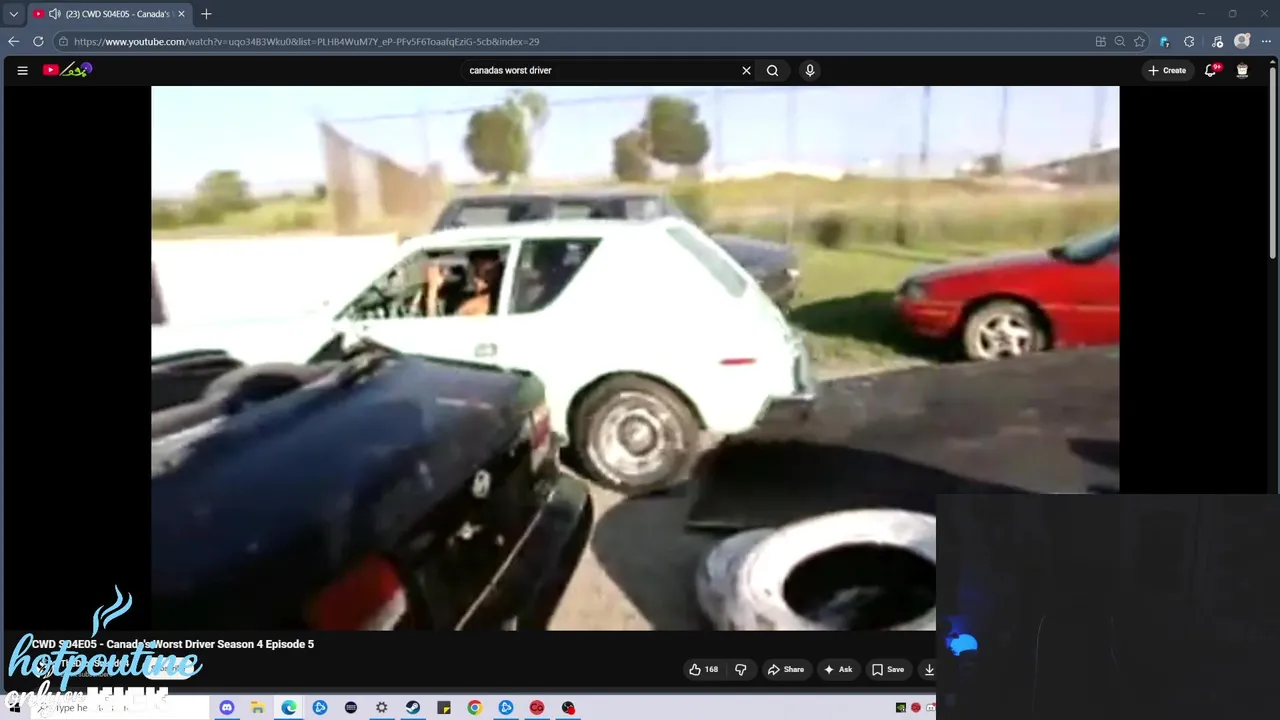Open File Explorer from the taskbar
The width and height of the screenshot is (1280, 720).
pos(257,708)
